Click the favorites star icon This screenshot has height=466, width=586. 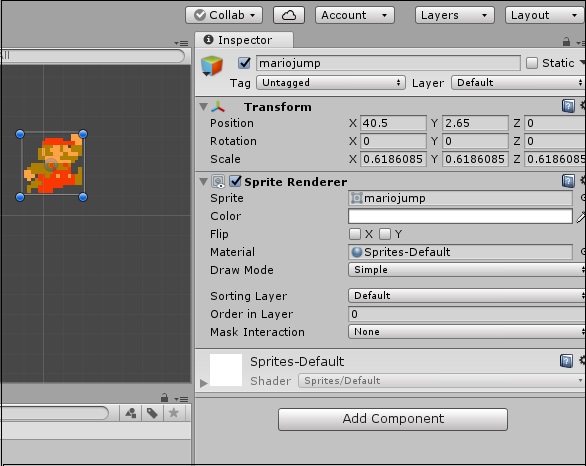click(173, 413)
